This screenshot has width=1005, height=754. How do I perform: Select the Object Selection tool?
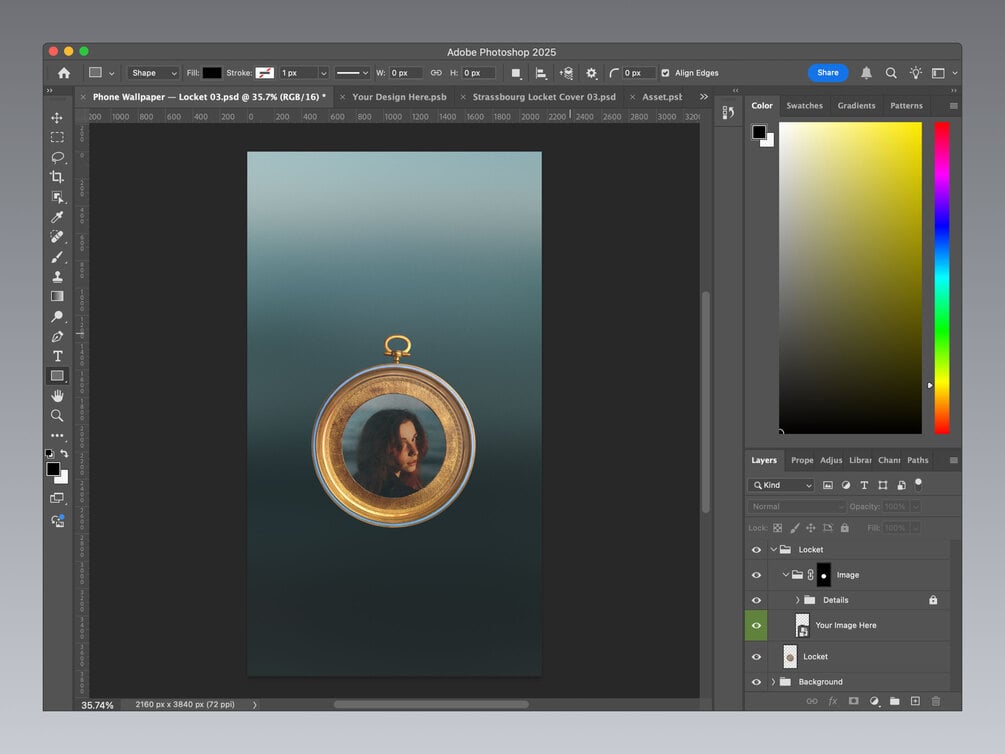click(x=57, y=197)
